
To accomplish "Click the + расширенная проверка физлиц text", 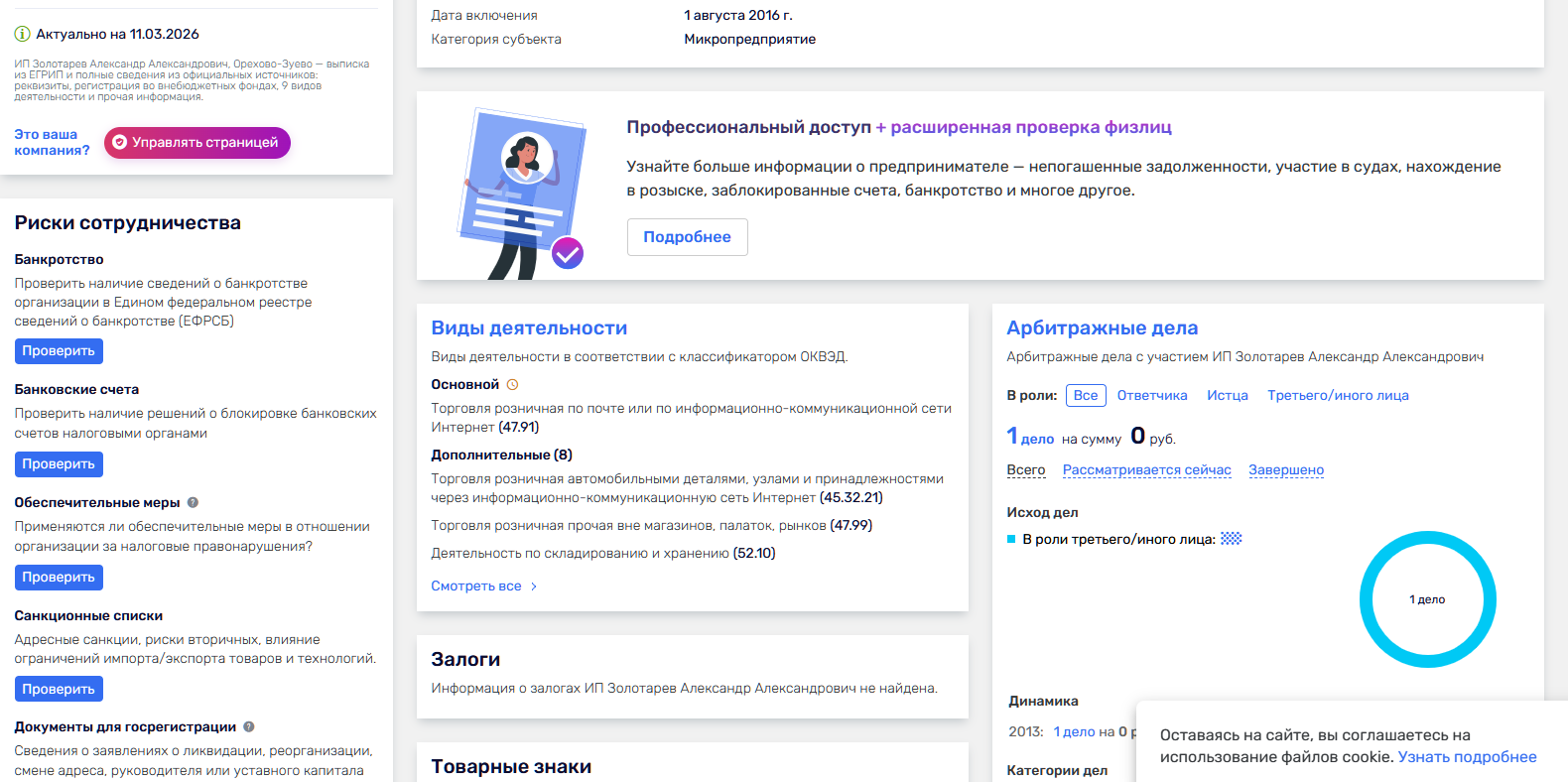I will click(x=1023, y=127).
